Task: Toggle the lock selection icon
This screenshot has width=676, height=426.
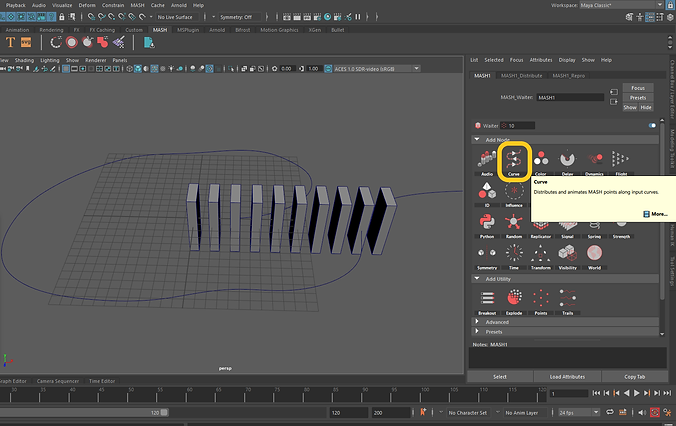Action: 62,17
